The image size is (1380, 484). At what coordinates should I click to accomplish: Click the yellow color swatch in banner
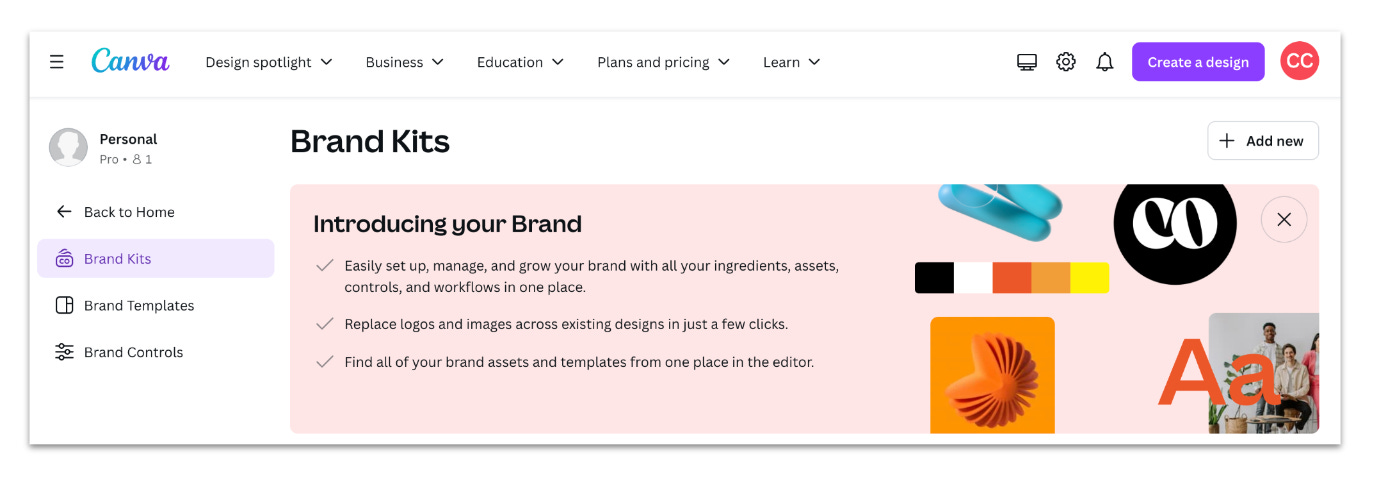1089,278
